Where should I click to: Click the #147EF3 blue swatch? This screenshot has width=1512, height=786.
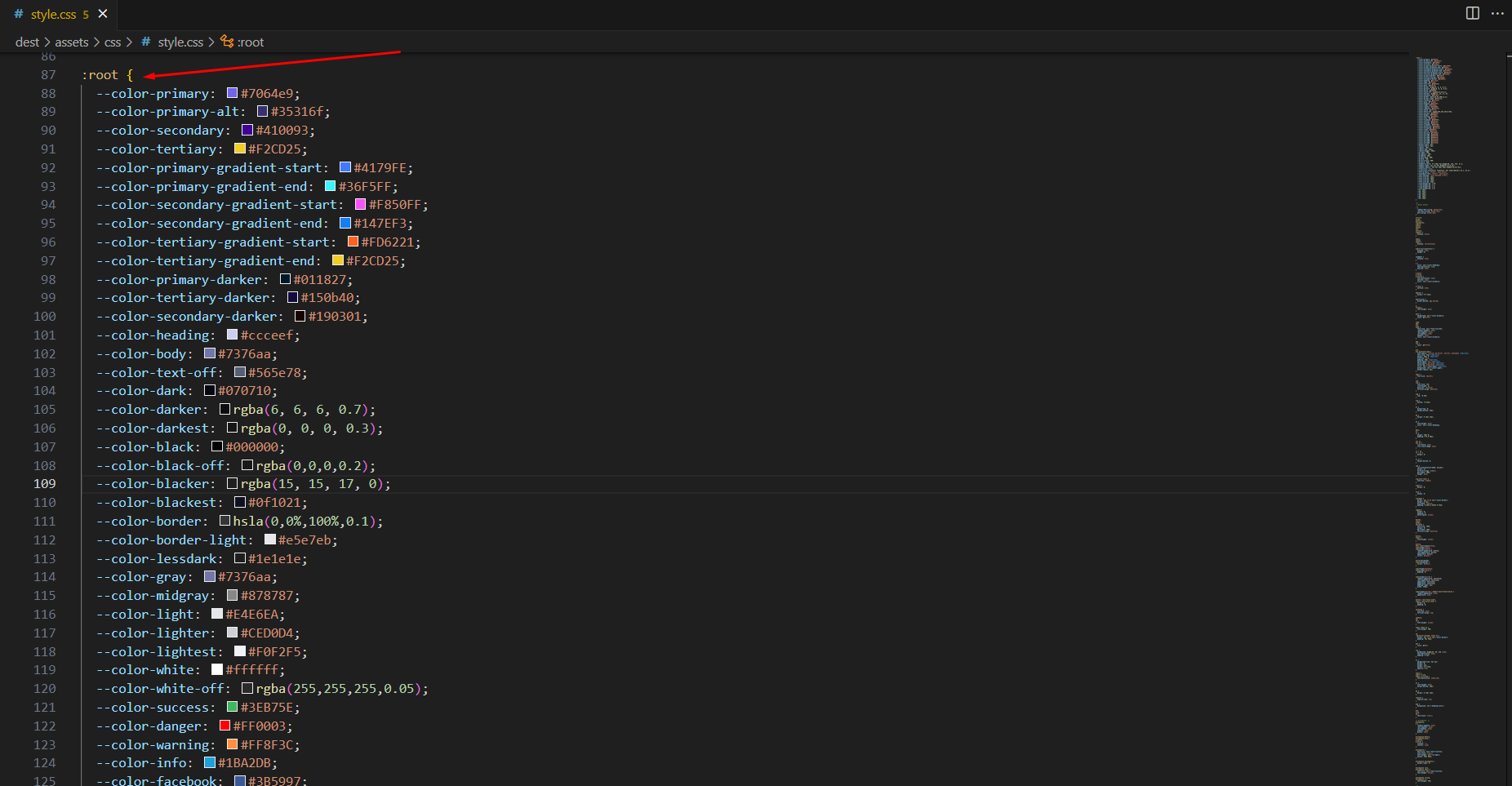click(x=345, y=223)
